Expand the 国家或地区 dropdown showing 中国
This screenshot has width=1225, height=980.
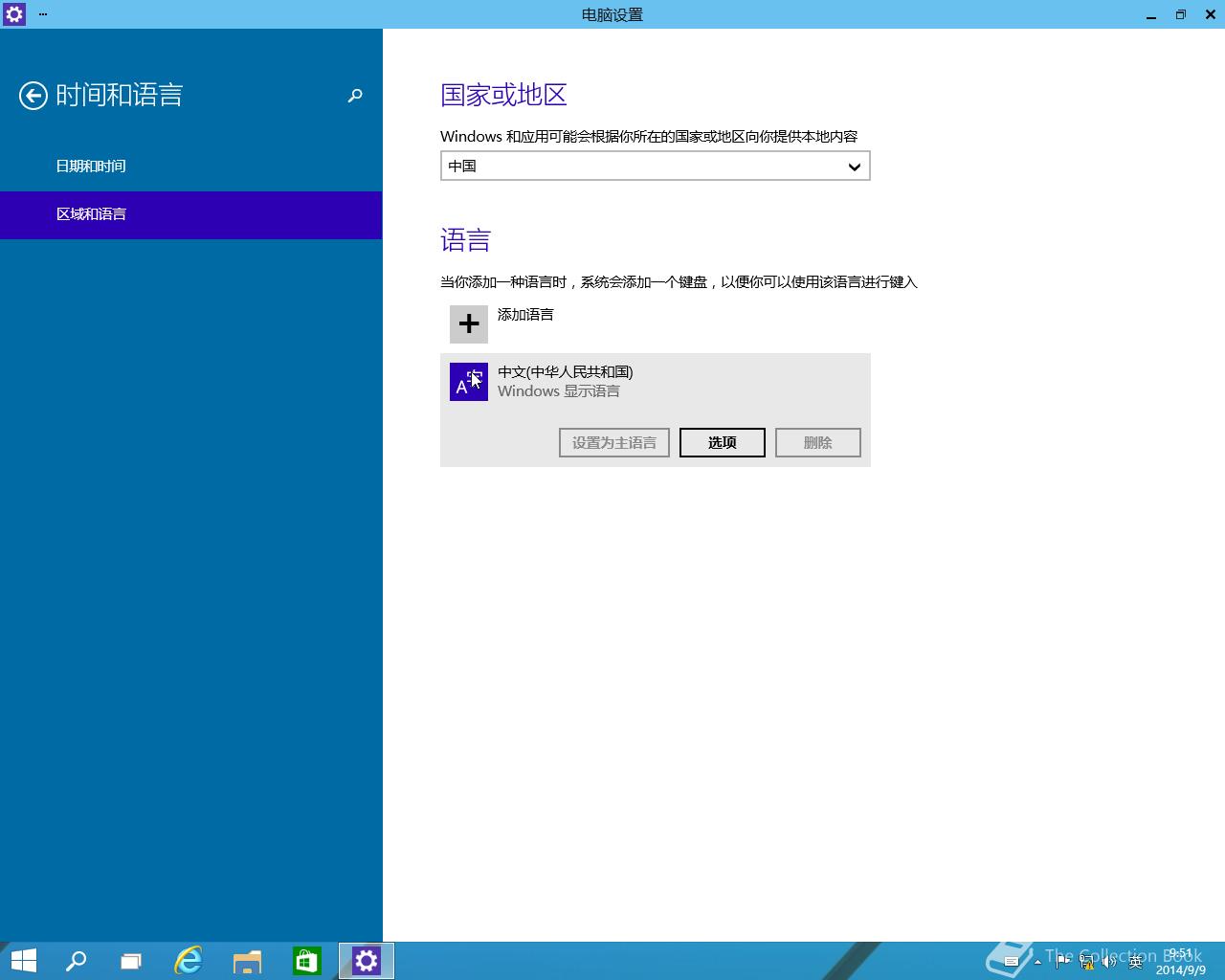tap(656, 167)
